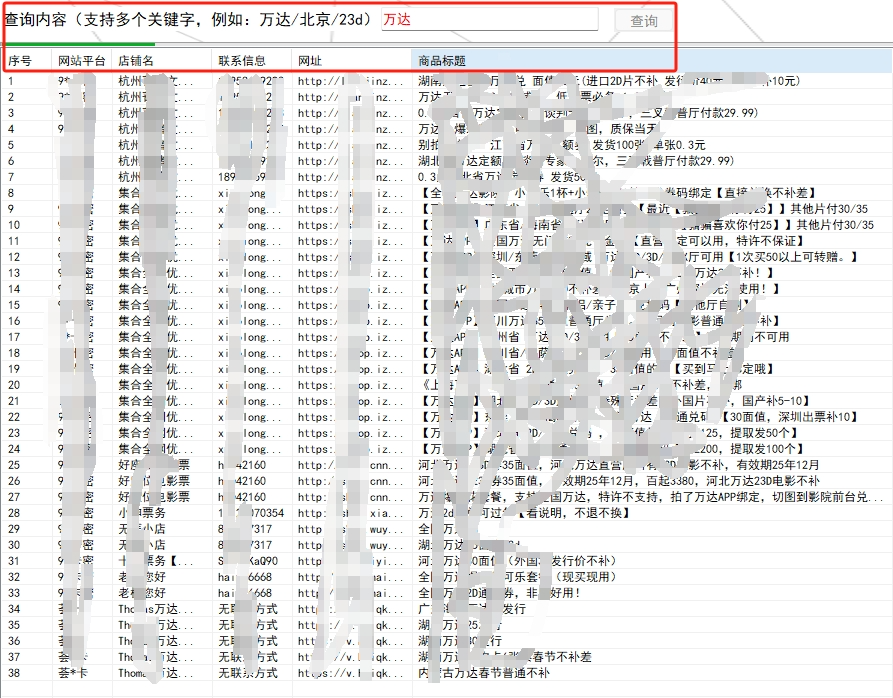The image size is (893, 698).
Task: Click contact ending 6668 in row 32
Action: pos(245,577)
